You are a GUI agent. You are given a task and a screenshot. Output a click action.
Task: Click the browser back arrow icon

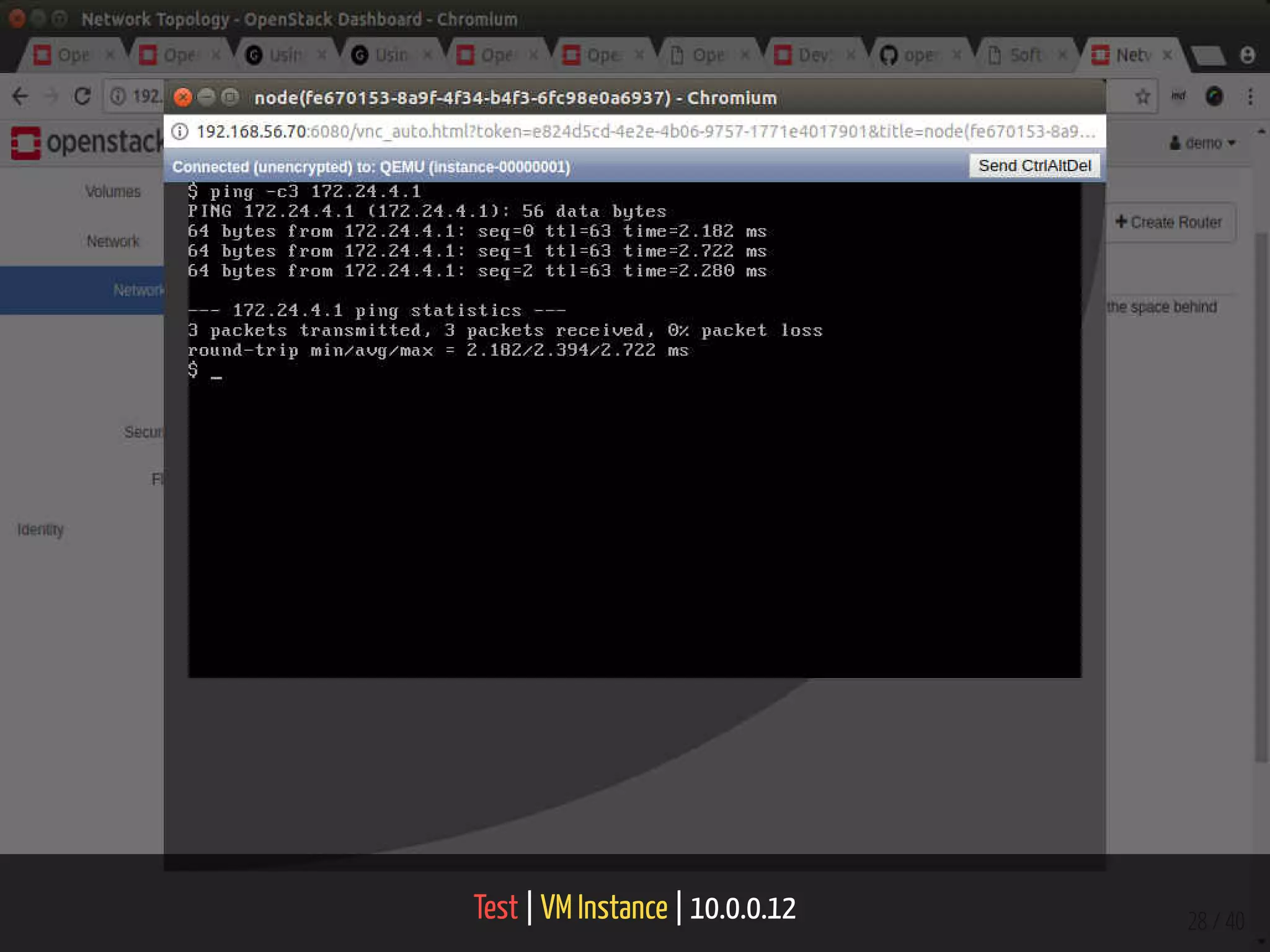tap(20, 97)
